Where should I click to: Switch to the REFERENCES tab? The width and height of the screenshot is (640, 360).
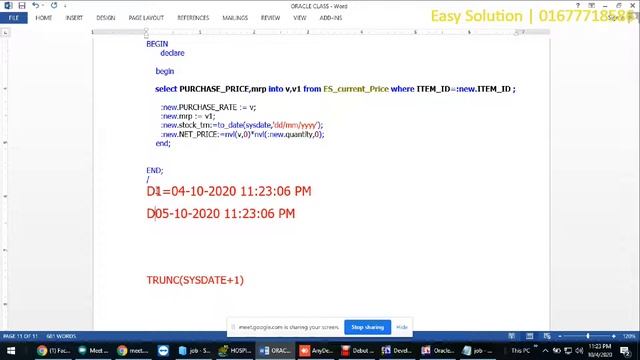193,18
